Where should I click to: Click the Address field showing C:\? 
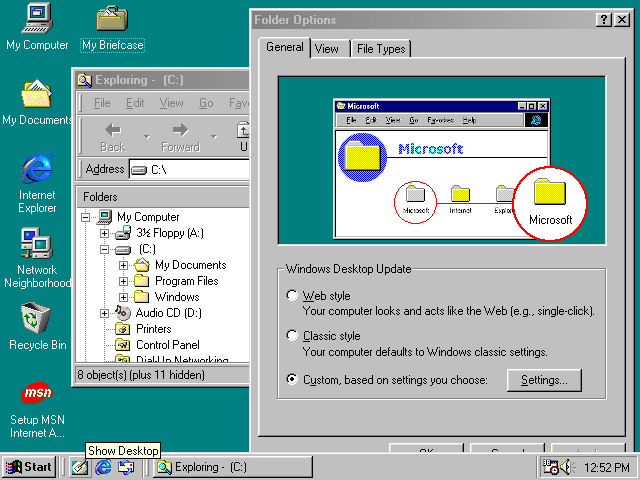(189, 169)
